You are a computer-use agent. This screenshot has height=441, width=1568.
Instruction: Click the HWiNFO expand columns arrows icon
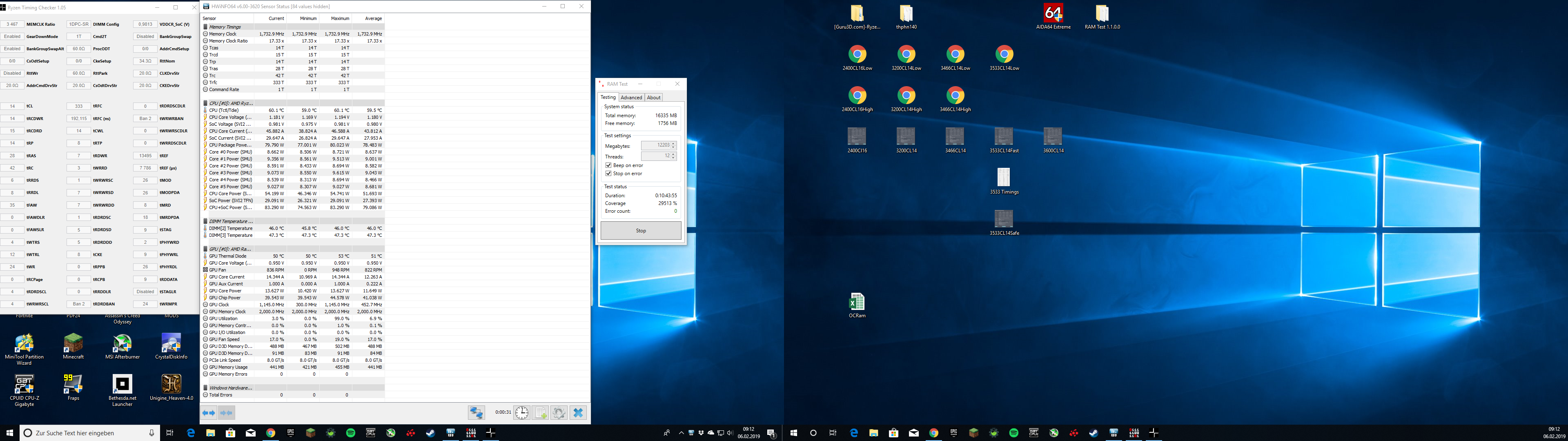pos(209,413)
